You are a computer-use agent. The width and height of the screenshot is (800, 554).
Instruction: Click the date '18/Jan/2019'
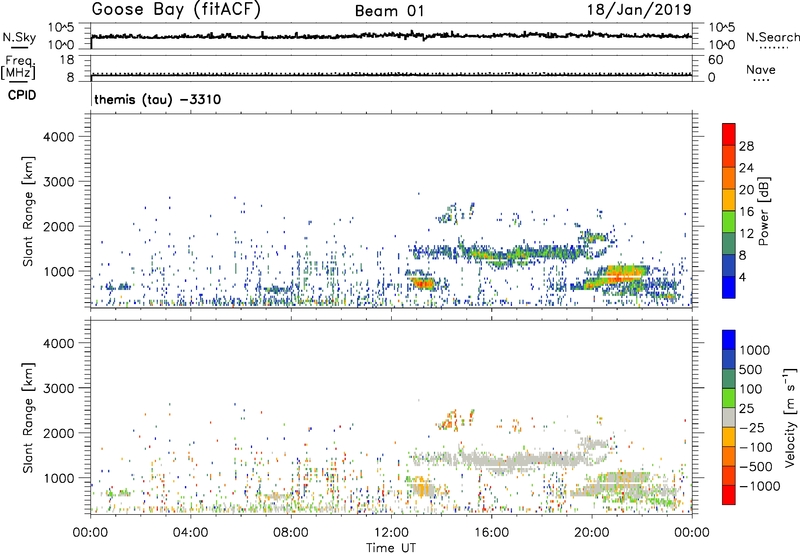[639, 10]
